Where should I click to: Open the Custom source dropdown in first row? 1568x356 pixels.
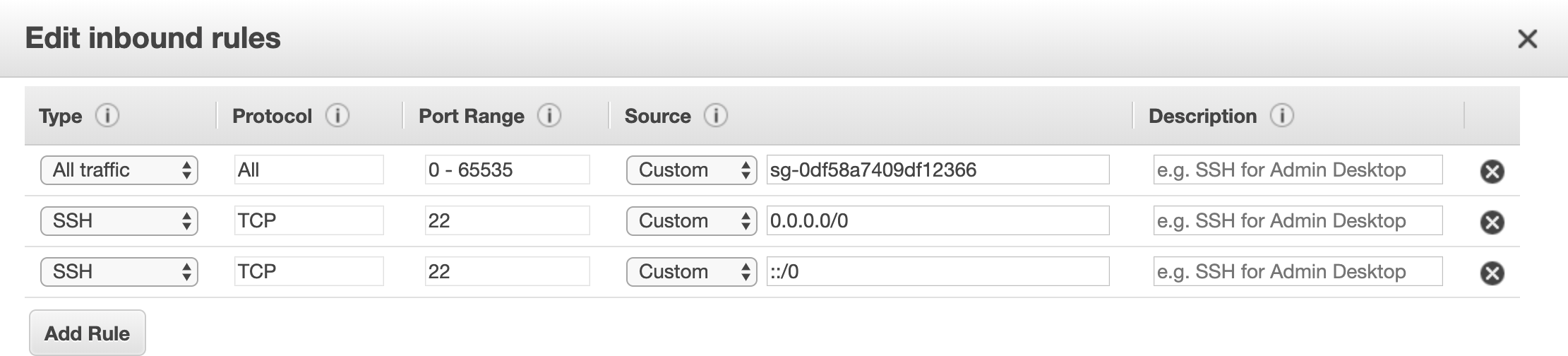(691, 170)
